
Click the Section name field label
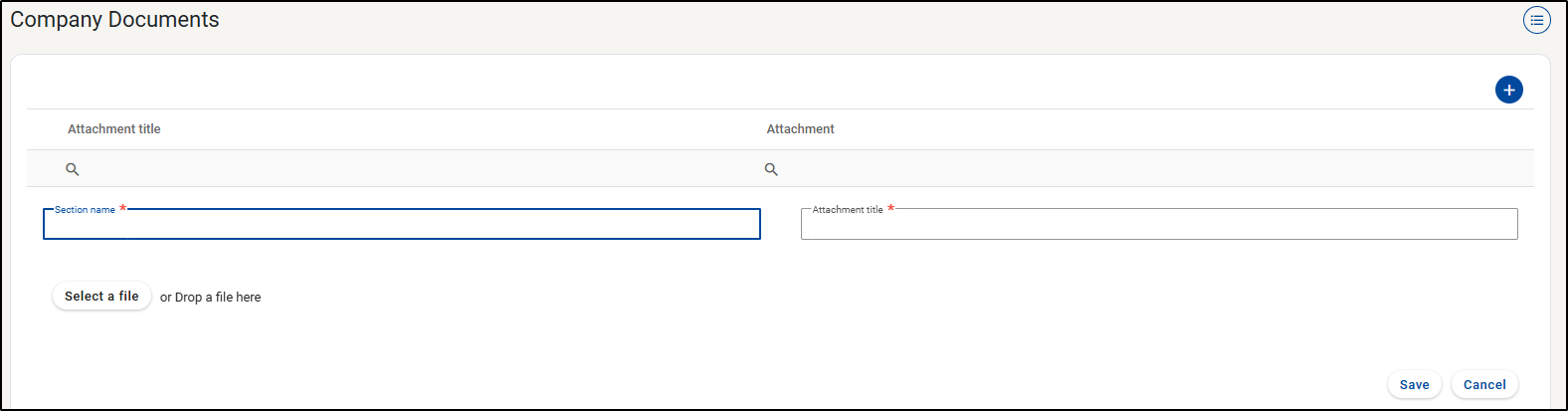pyautogui.click(x=85, y=210)
